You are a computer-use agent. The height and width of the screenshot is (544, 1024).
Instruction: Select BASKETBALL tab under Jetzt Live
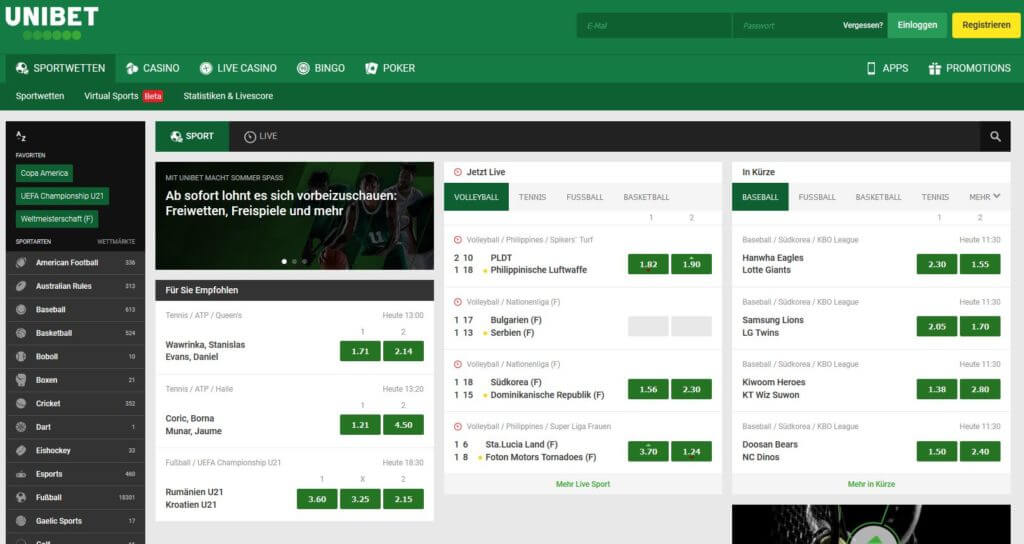646,197
